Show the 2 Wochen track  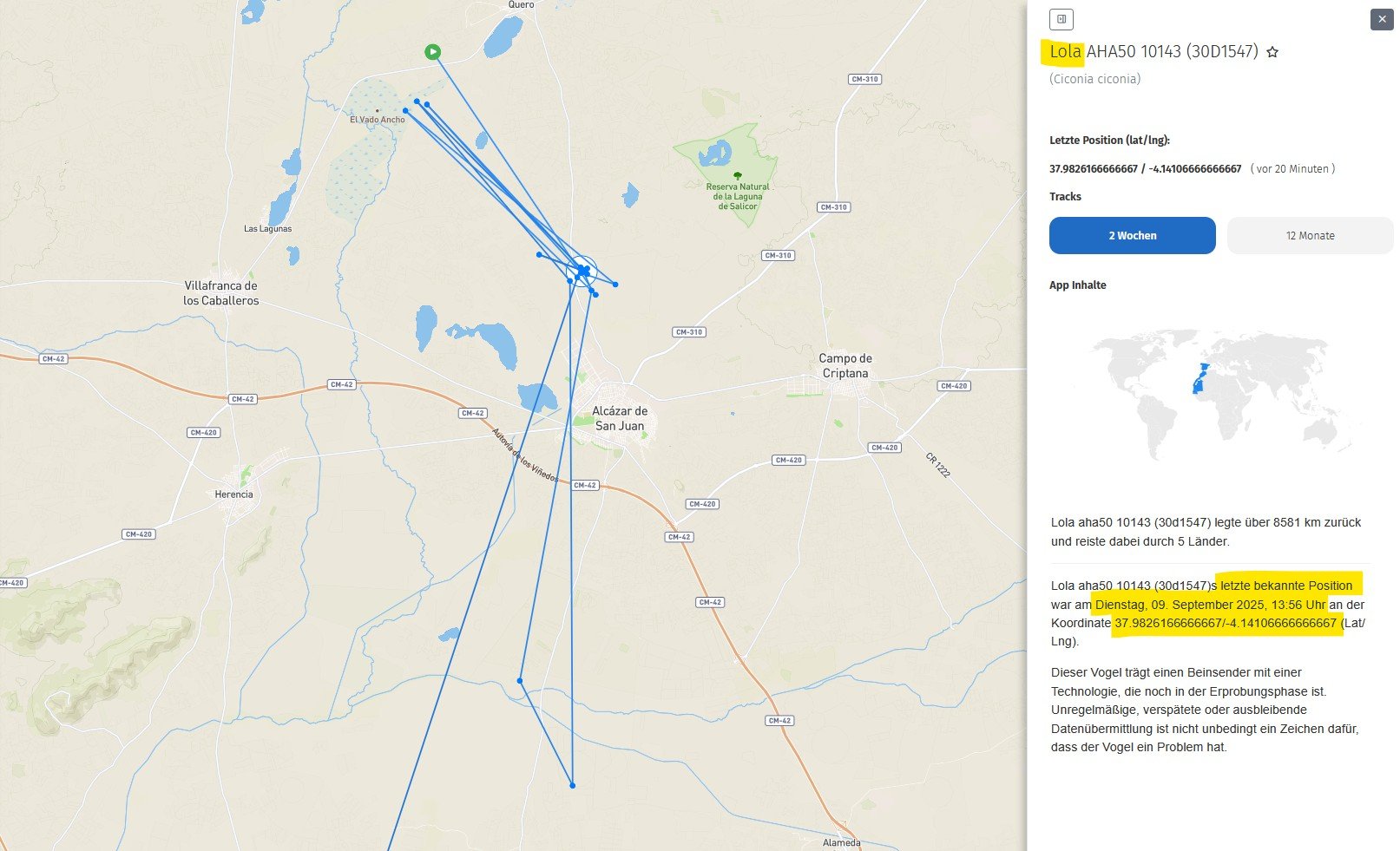tap(1132, 235)
